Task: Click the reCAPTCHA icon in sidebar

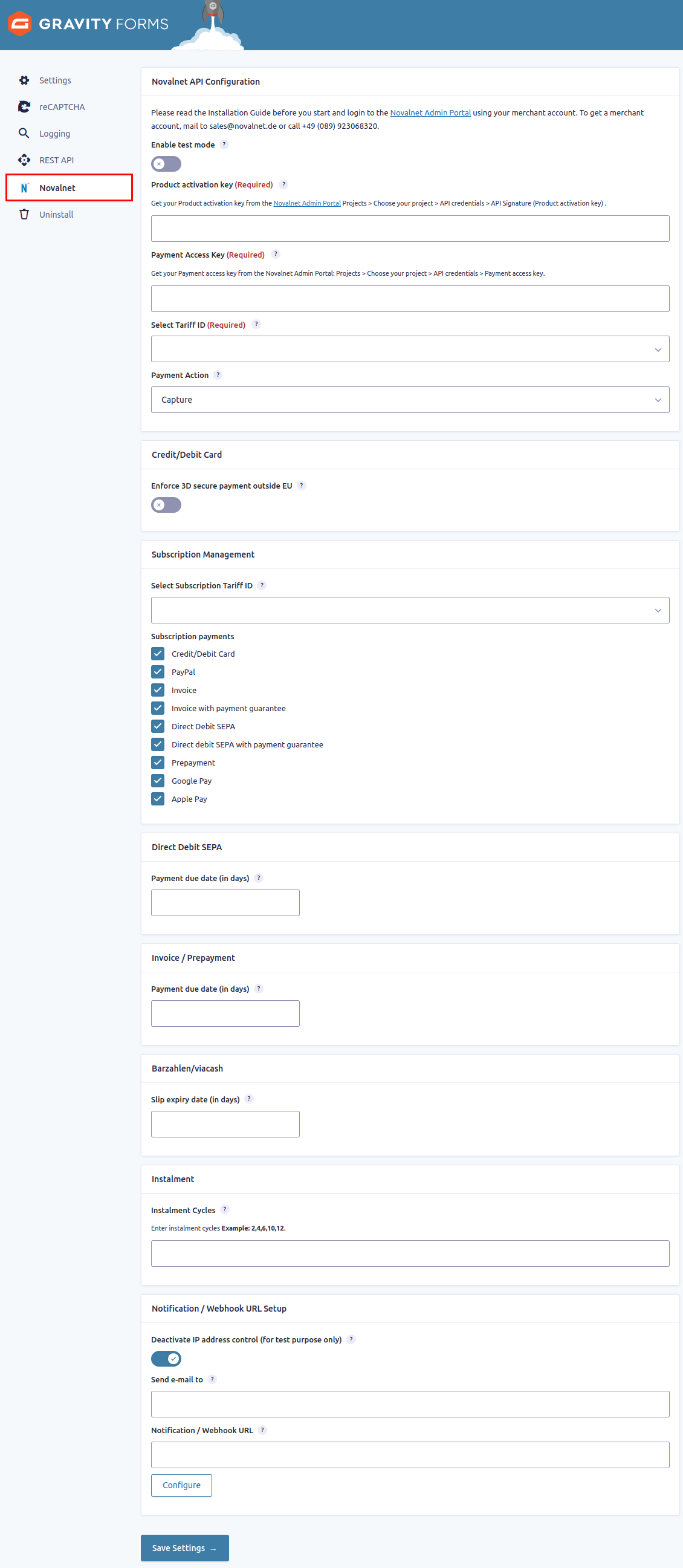Action: pos(24,107)
